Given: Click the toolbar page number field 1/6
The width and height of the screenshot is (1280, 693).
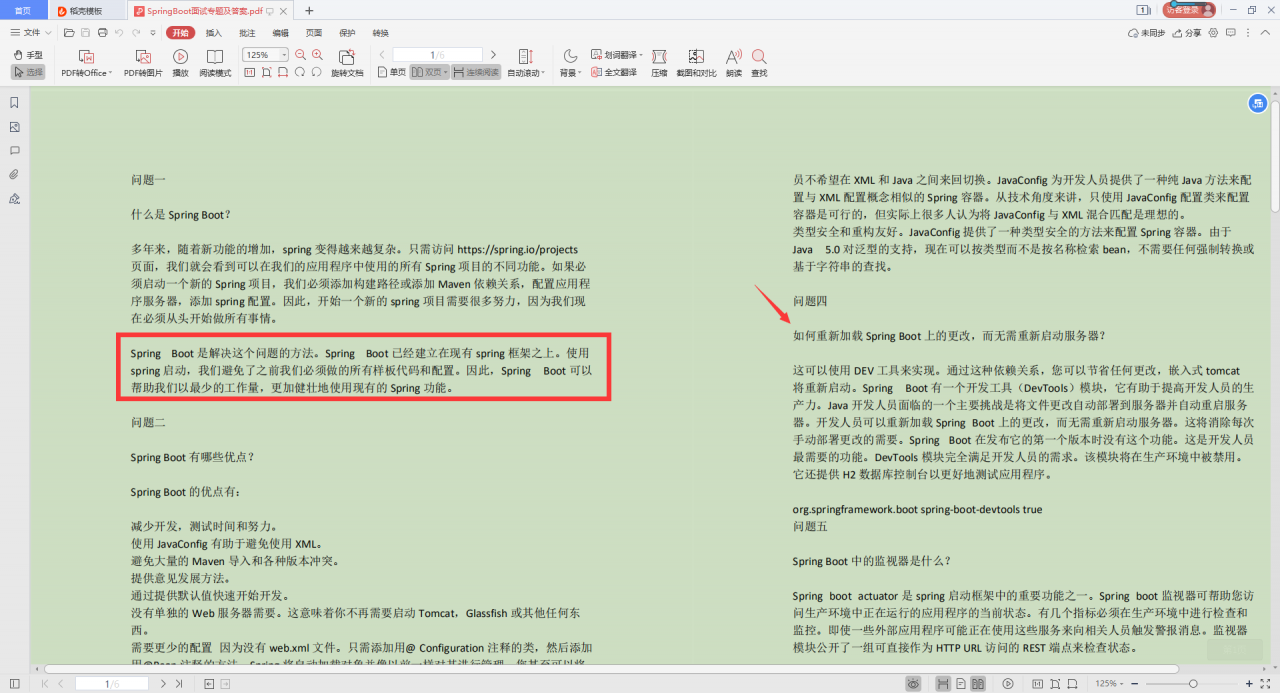Looking at the screenshot, I should pyautogui.click(x=437, y=55).
